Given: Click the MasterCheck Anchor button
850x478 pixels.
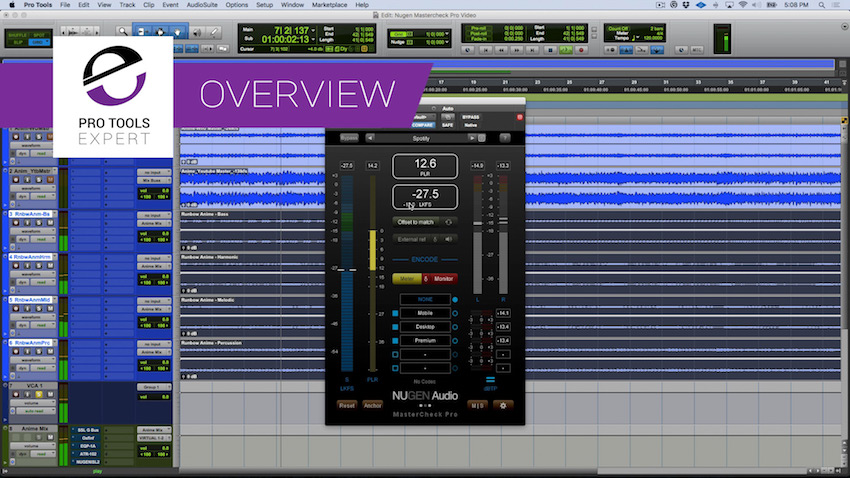Looking at the screenshot, I should (372, 405).
